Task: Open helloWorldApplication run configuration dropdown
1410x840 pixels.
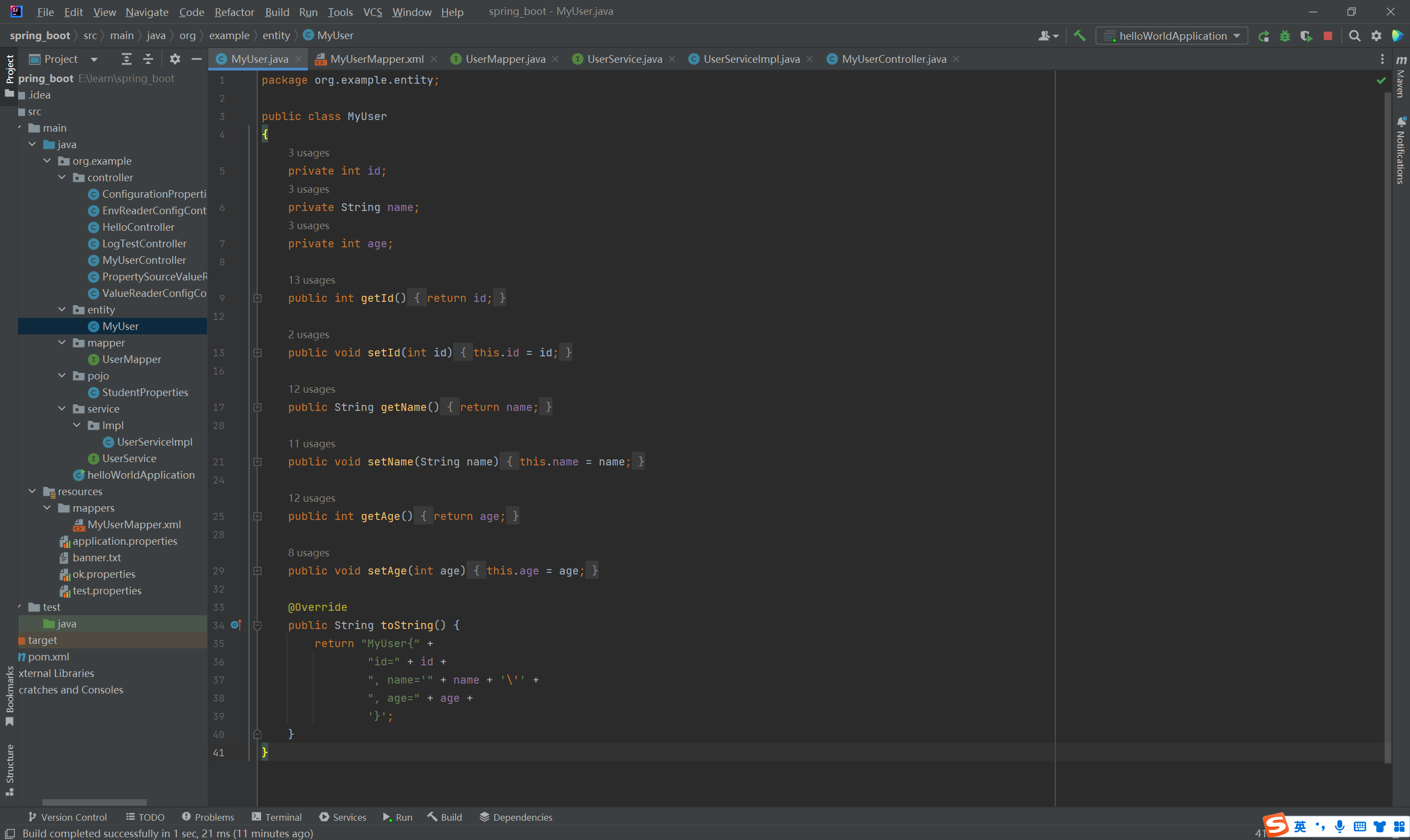Action: pyautogui.click(x=1173, y=36)
